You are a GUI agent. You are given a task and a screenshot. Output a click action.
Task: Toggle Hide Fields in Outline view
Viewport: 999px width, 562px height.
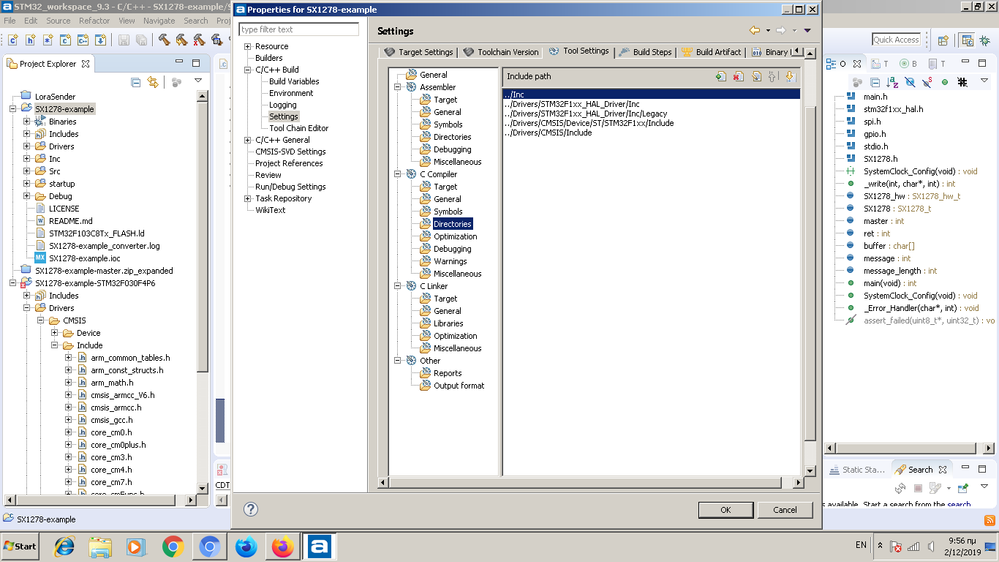[x=910, y=82]
